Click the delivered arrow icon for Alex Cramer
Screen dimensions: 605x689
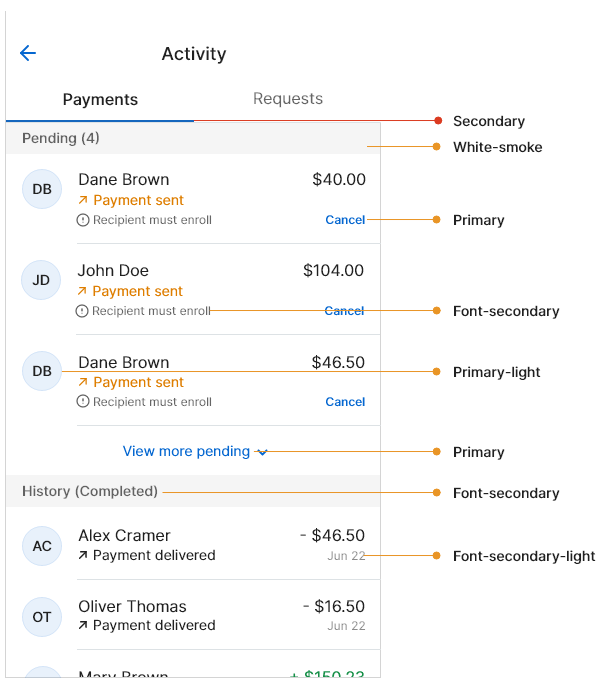[x=84, y=555]
